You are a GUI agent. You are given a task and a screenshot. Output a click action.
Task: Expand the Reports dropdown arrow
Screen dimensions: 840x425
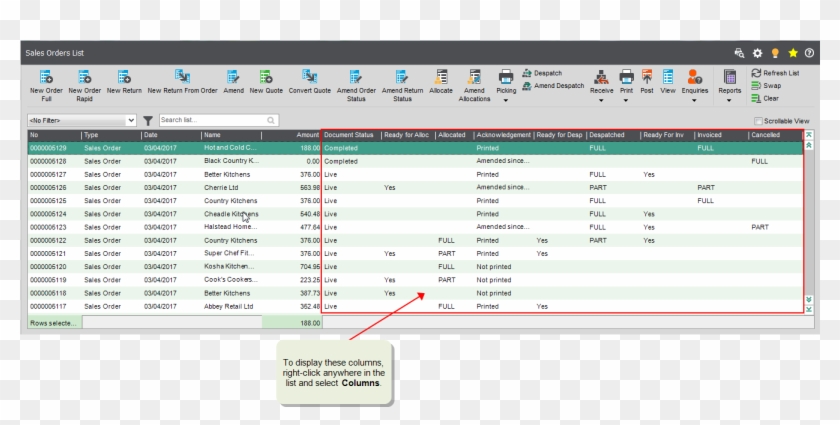(x=729, y=100)
